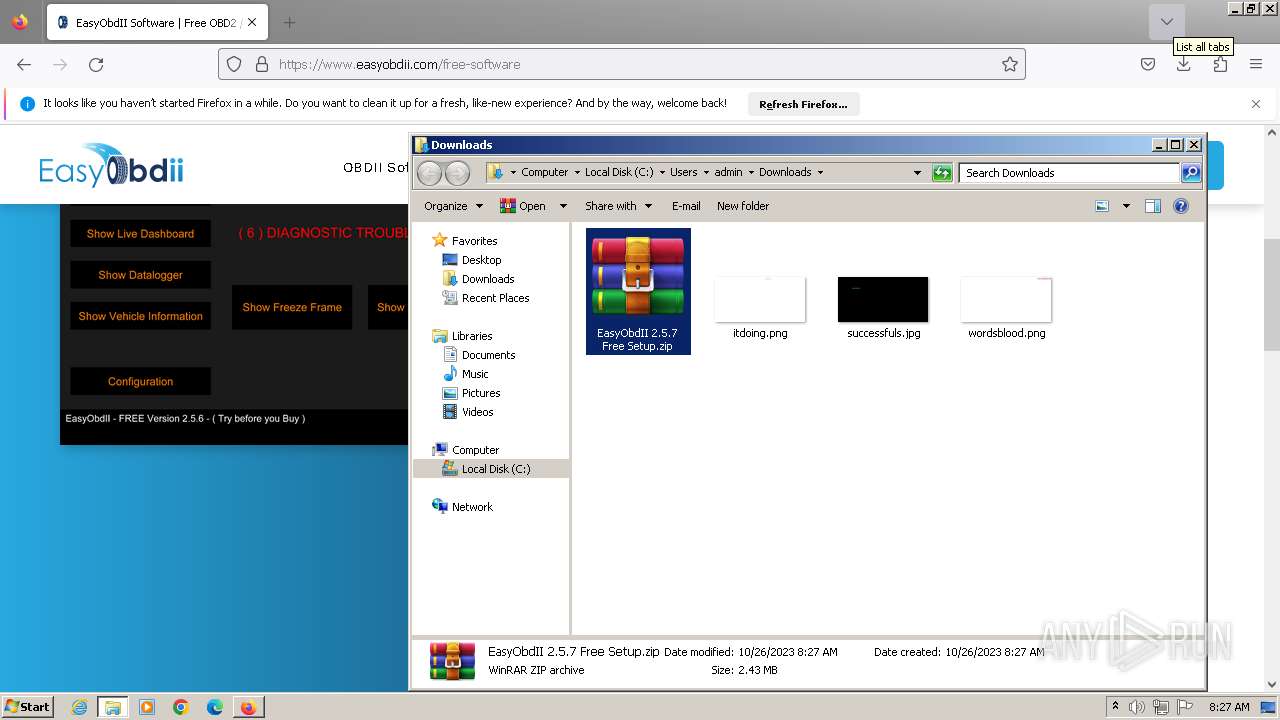Open Firefox application menu
1280x720 pixels.
tap(1256, 64)
